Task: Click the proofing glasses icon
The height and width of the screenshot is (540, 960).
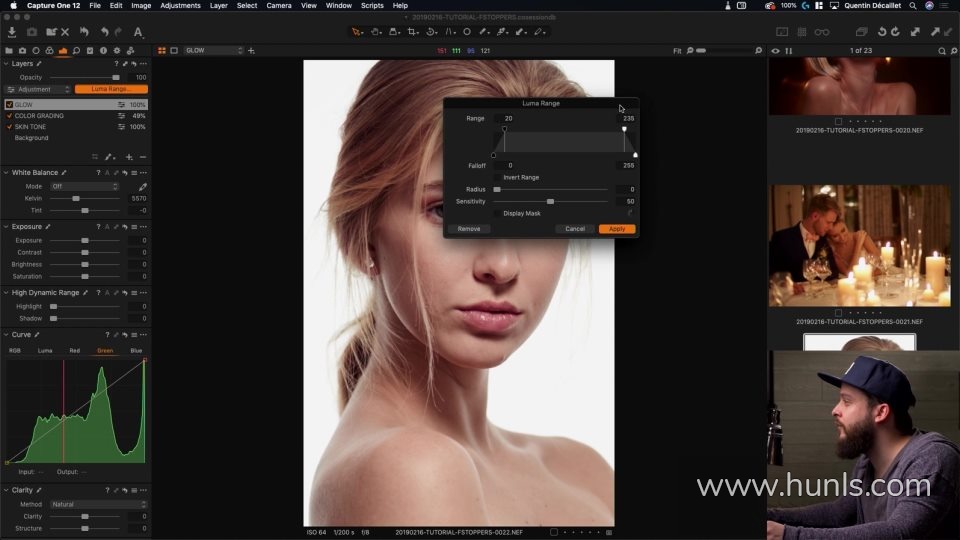Action: pyautogui.click(x=822, y=32)
